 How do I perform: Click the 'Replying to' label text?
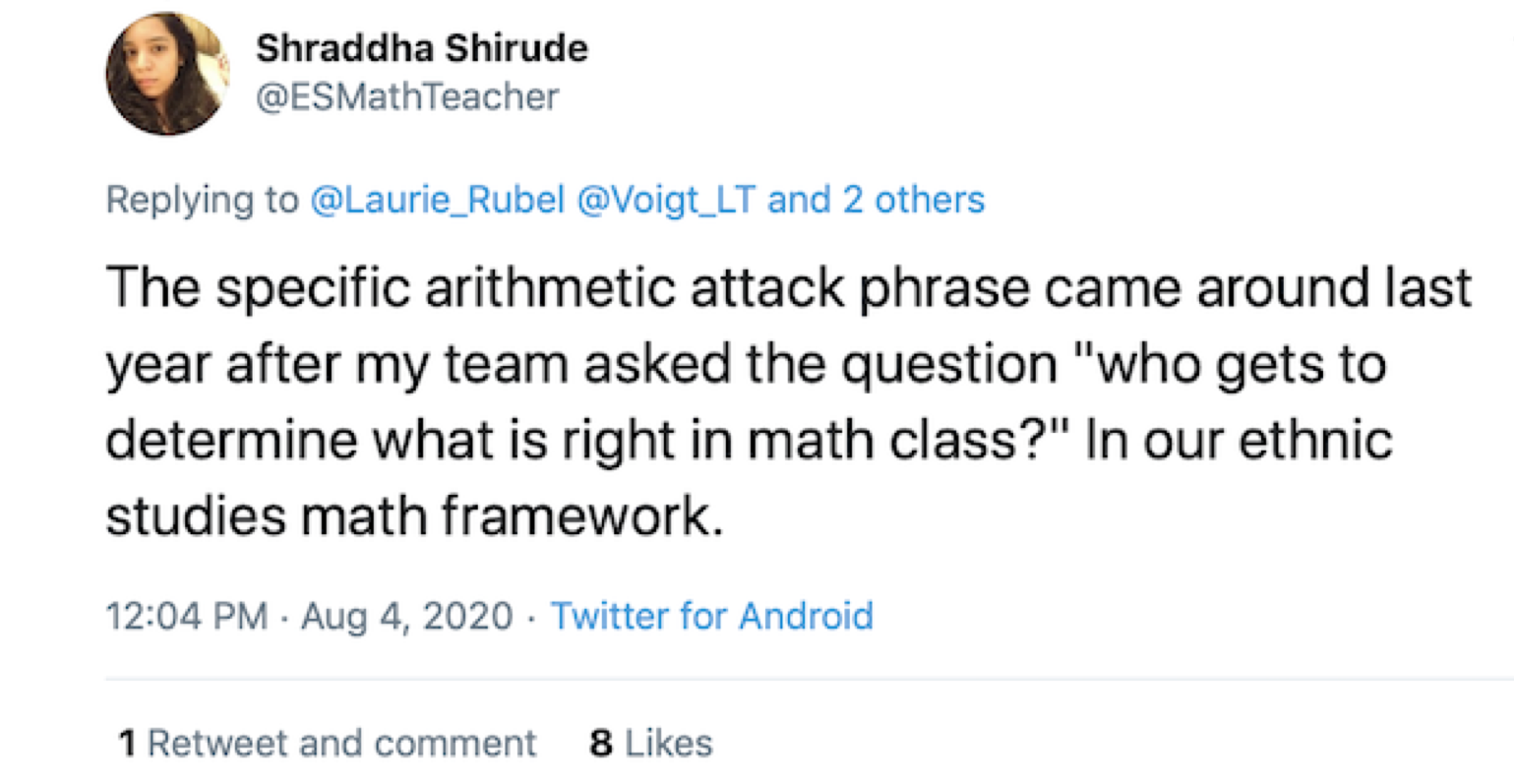click(202, 200)
